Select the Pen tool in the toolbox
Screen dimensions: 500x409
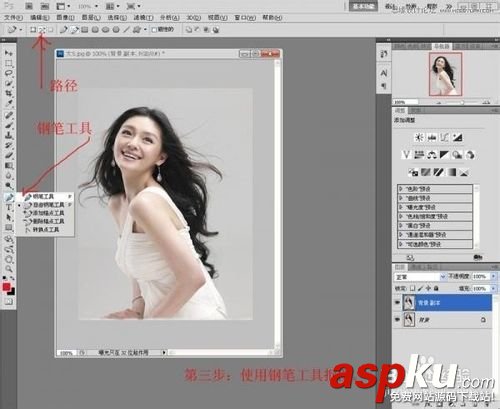9,197
